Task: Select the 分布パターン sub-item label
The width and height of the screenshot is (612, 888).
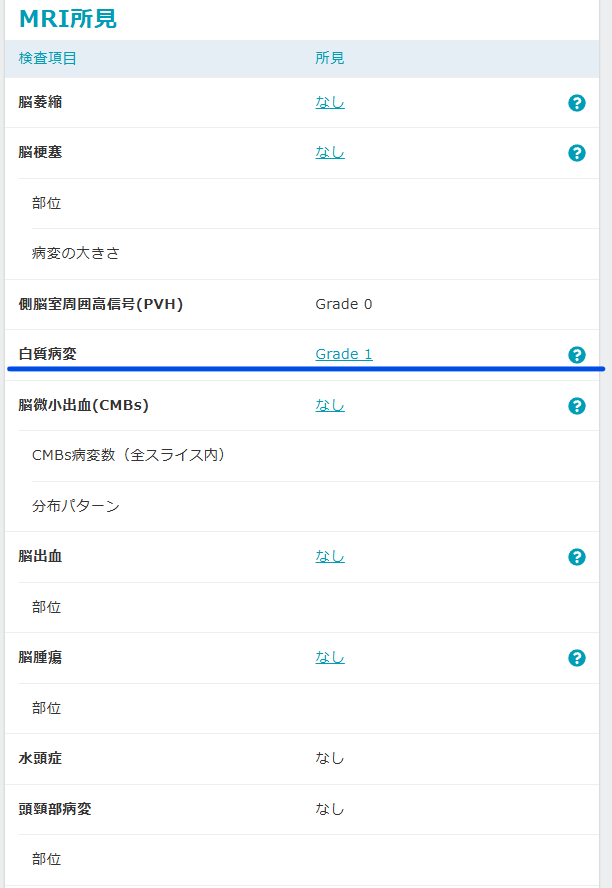Action: point(76,506)
